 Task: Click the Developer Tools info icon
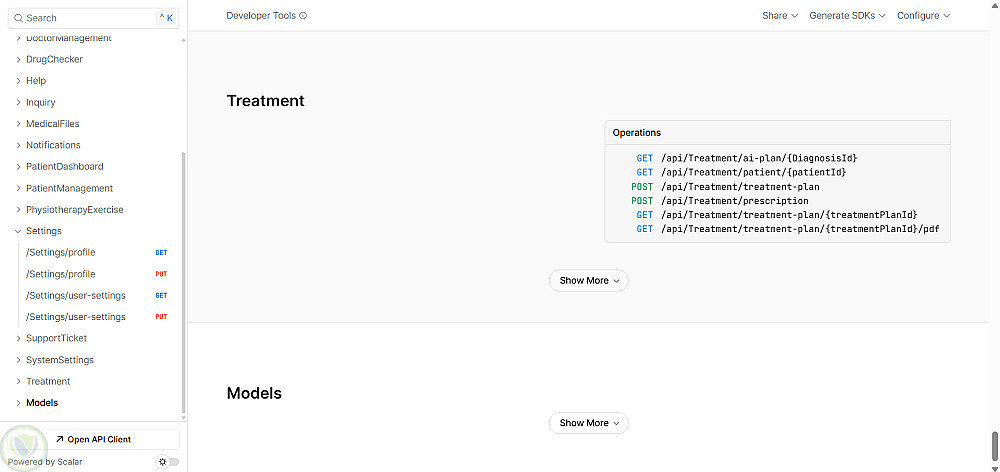303,16
